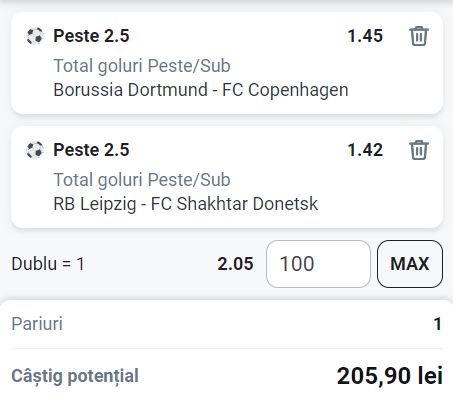Click the Pariuri row
Viewport: 453px width, 399px height.
click(x=227, y=324)
